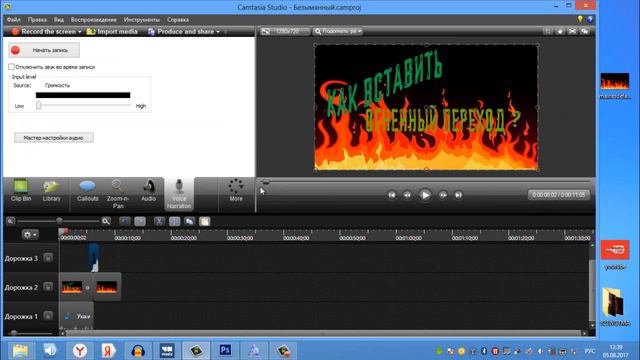640x360 pixels.
Task: Click the 00:00:30;00 mark on timeline ruler
Action: pos(240,238)
